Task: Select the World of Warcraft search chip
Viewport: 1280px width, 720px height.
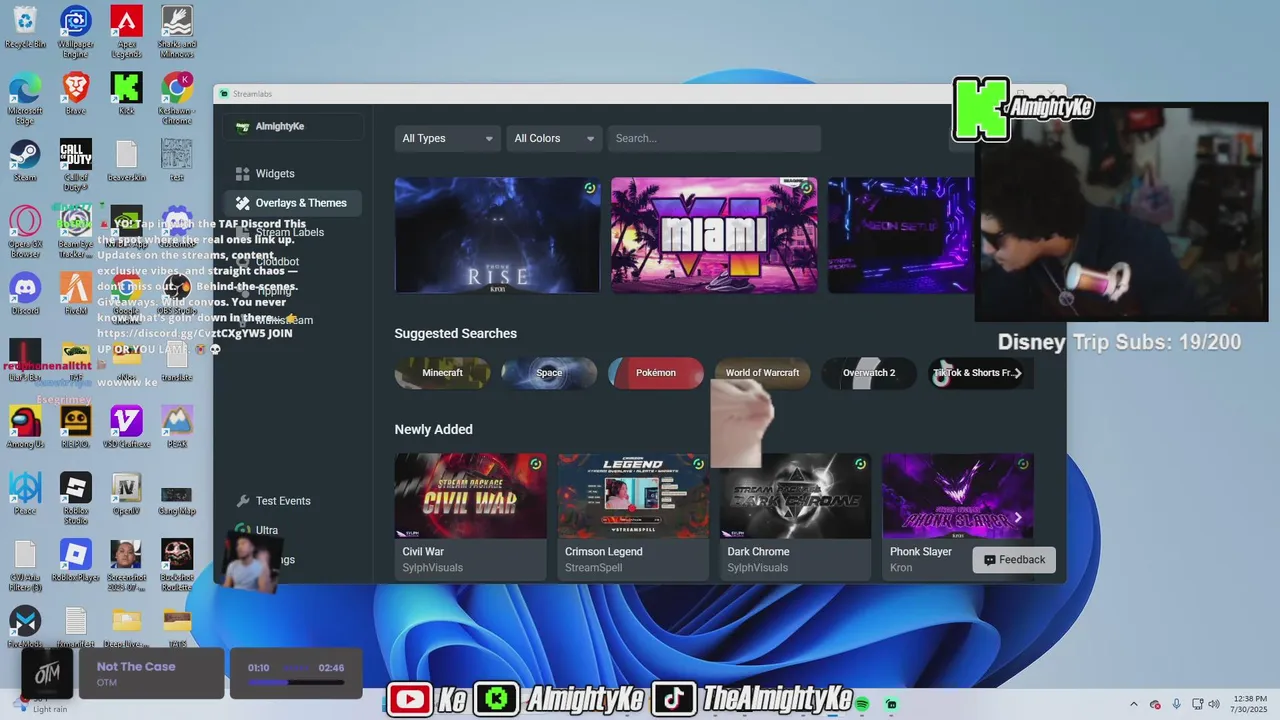Action: (762, 373)
